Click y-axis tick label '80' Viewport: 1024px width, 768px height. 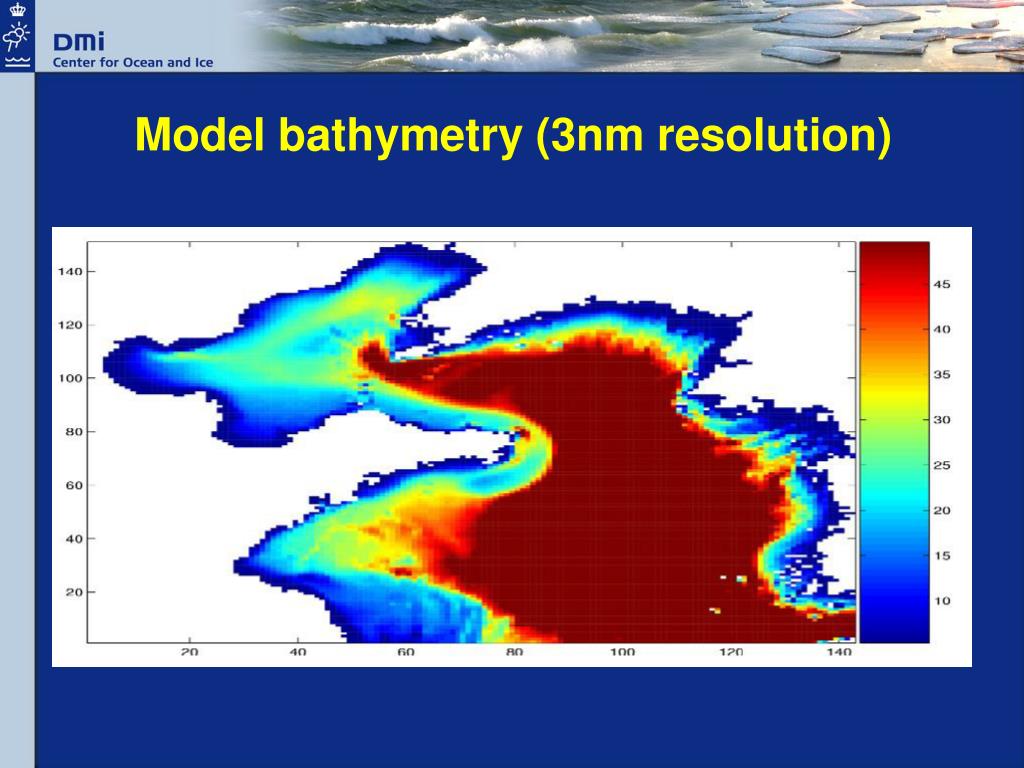pyautogui.click(x=74, y=432)
